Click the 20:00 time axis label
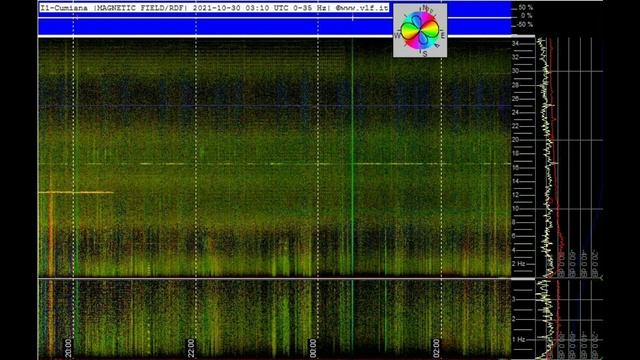 pyautogui.click(x=68, y=348)
